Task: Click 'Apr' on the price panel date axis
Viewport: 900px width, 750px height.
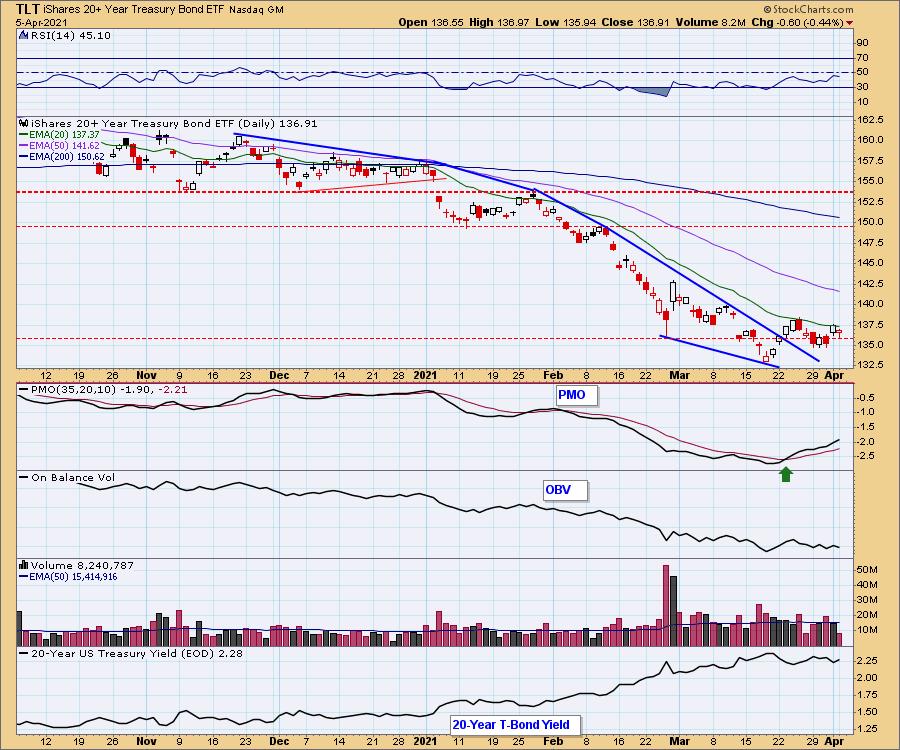Action: pos(834,375)
